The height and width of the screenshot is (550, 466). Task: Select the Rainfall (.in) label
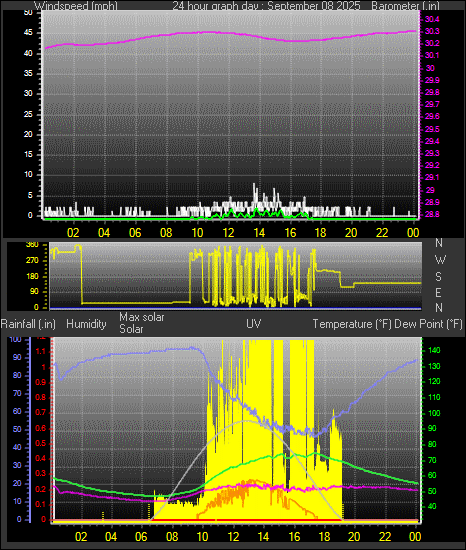point(28,324)
